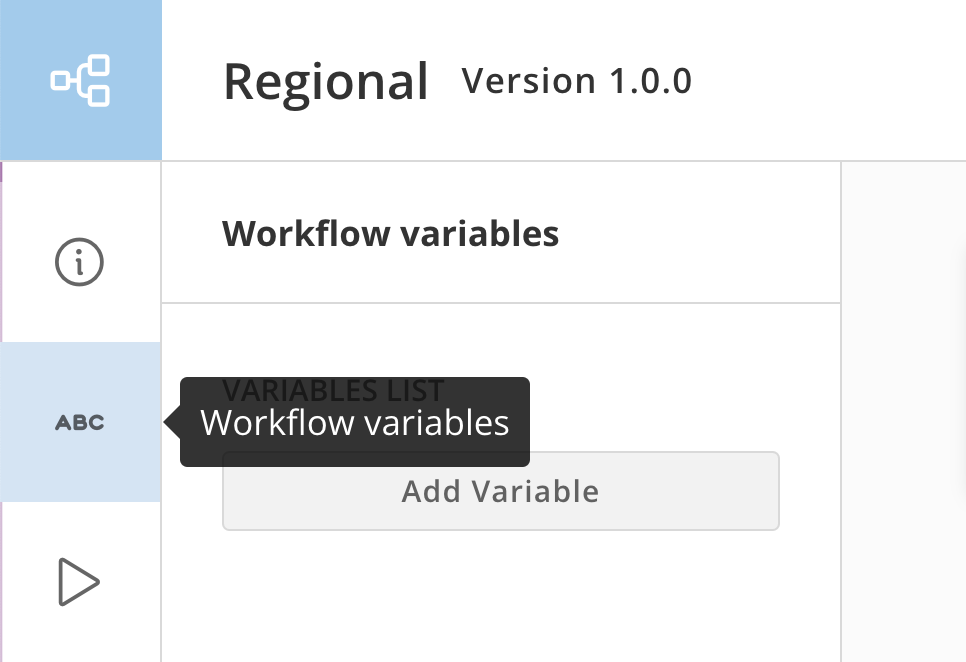Click the Regional workflow title
966x662 pixels.
pyautogui.click(x=326, y=82)
